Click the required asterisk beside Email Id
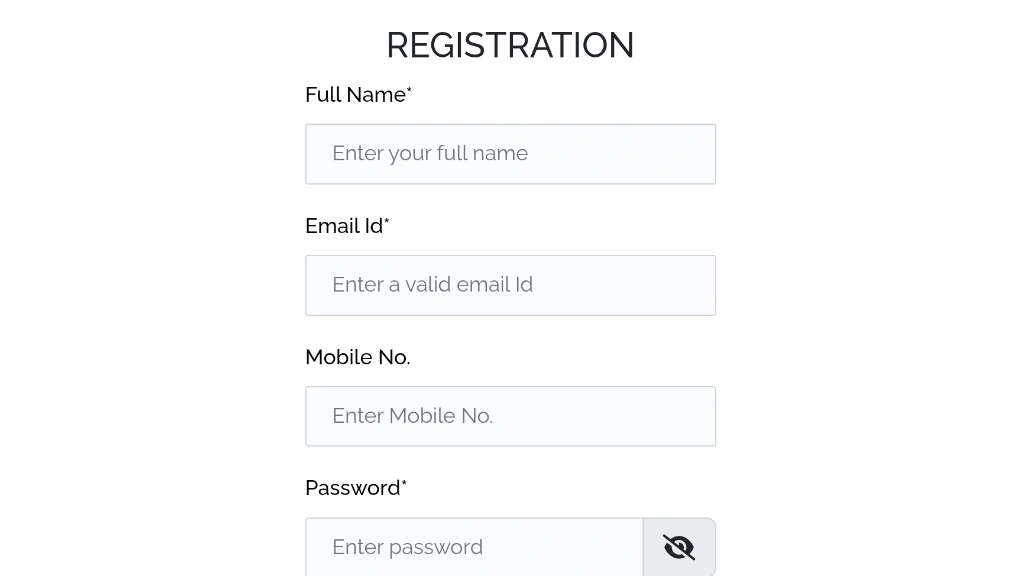Screen dimensions: 1024x576 [x=387, y=221]
